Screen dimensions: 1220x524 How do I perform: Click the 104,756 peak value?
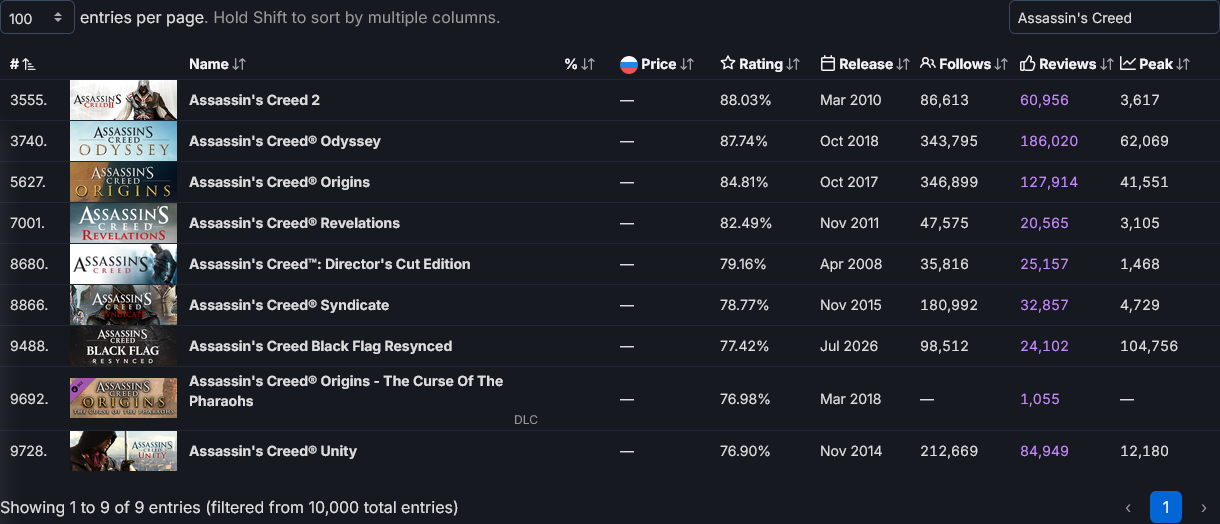1149,346
